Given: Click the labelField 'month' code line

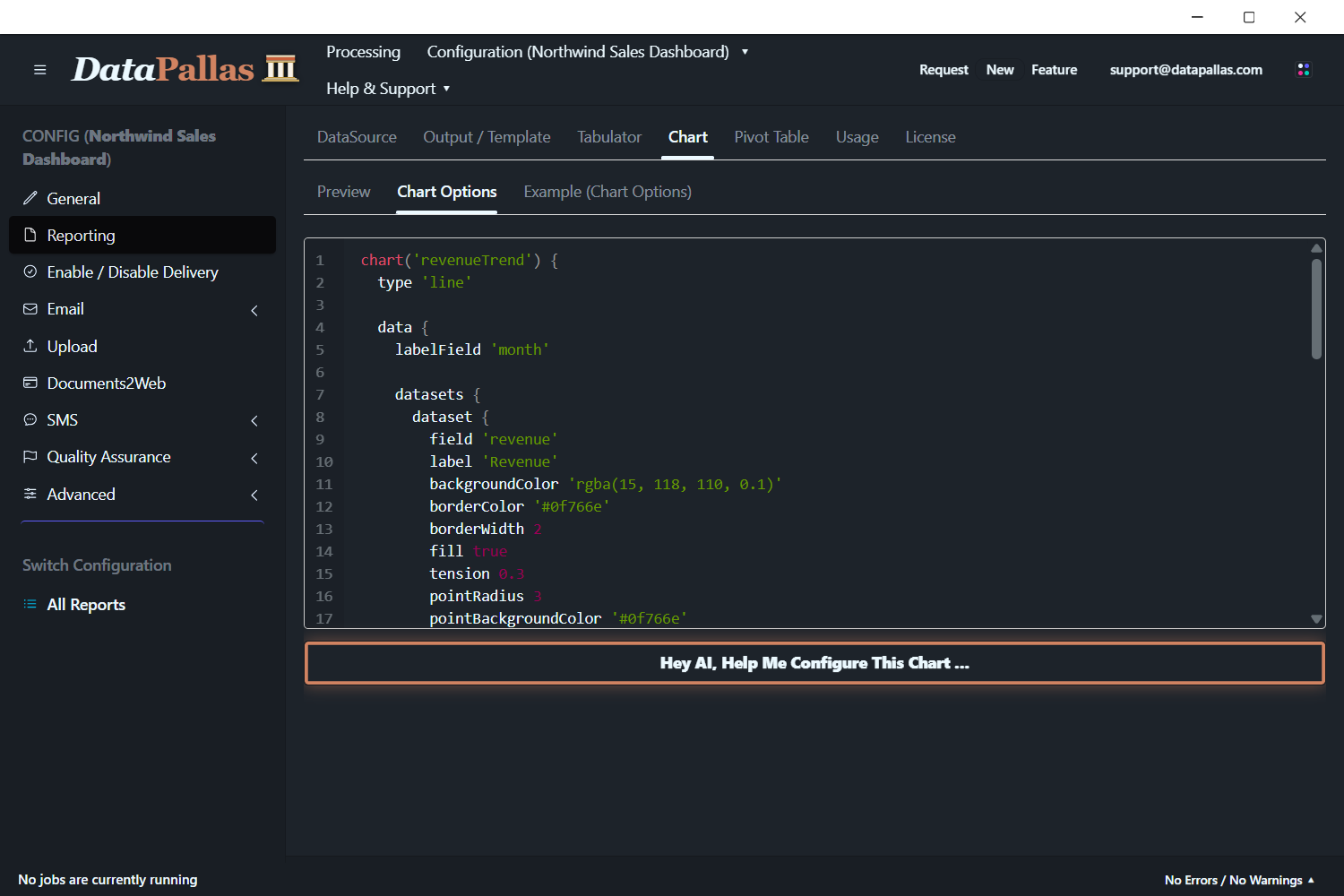Looking at the screenshot, I should (472, 349).
